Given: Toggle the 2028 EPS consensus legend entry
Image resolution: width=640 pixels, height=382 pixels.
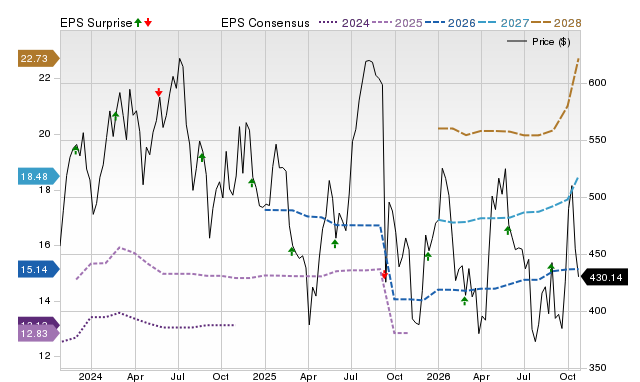Looking at the screenshot, I should [556, 23].
